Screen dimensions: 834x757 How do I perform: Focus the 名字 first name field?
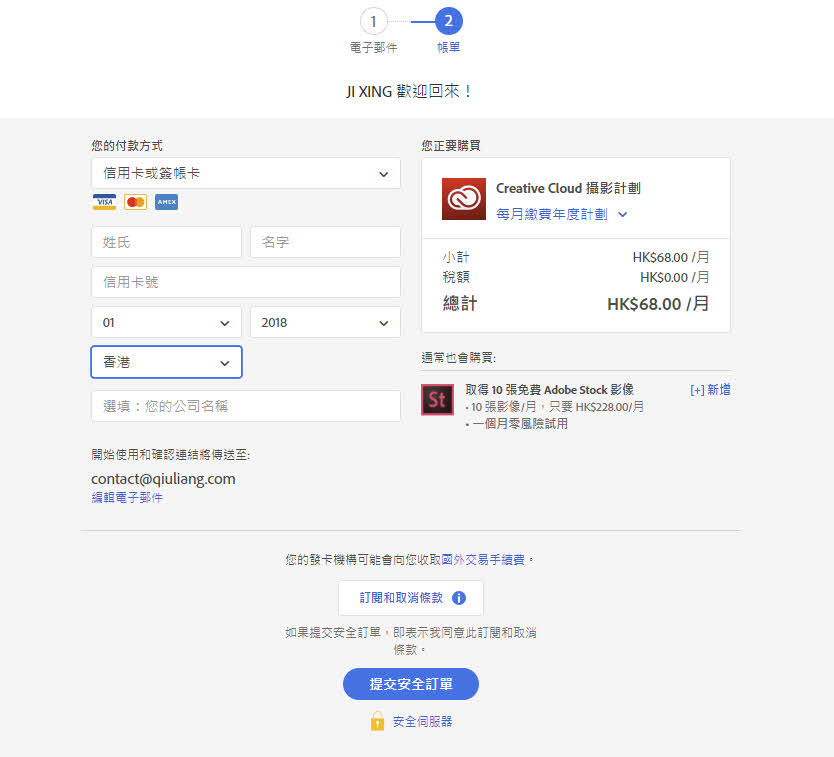click(x=325, y=243)
